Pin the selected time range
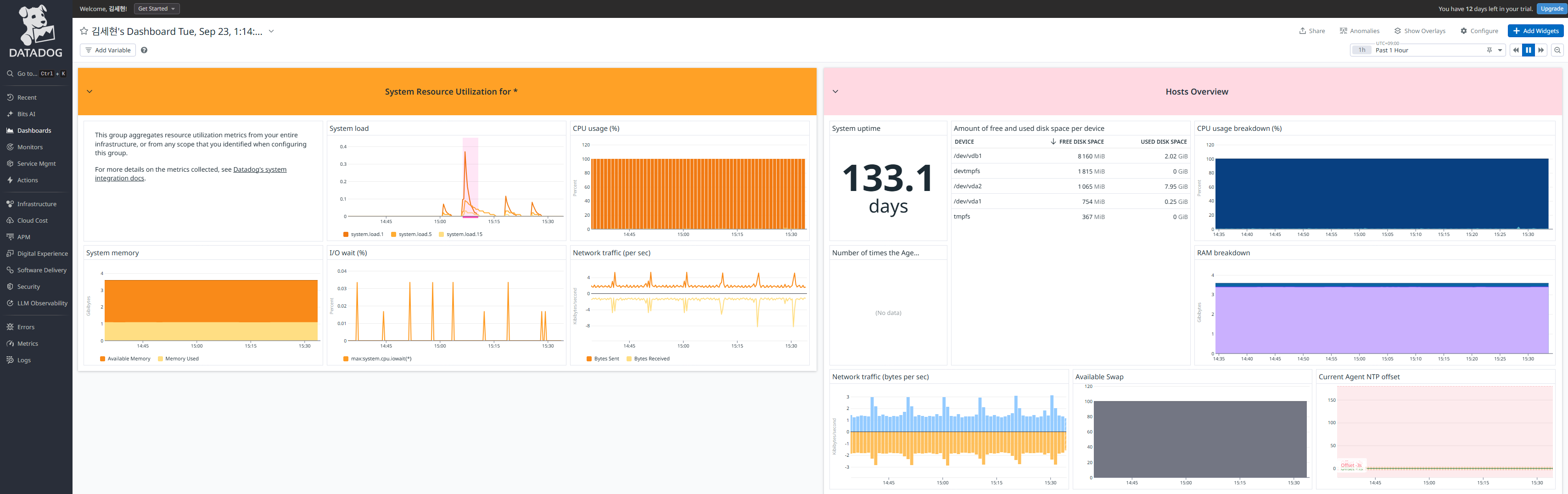This screenshot has height=494, width=1568. click(x=1489, y=50)
